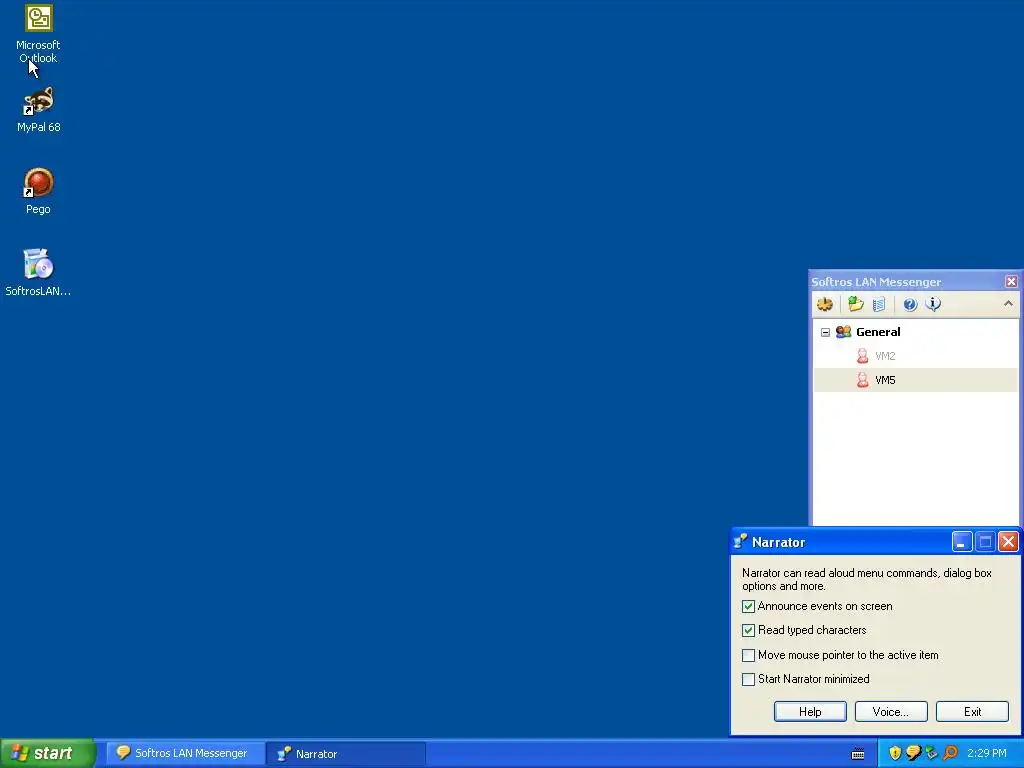1024x768 pixels.
Task: Uncheck Read typed characters
Action: 748,631
